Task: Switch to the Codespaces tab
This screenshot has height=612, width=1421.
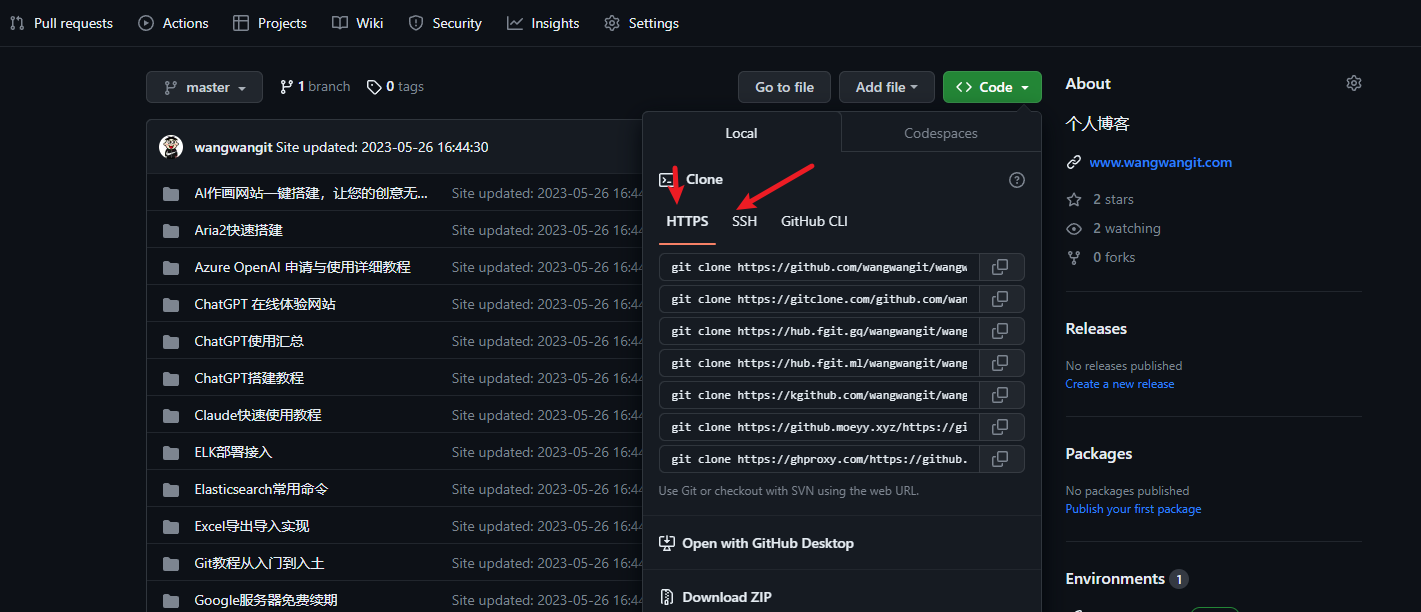Action: click(940, 133)
